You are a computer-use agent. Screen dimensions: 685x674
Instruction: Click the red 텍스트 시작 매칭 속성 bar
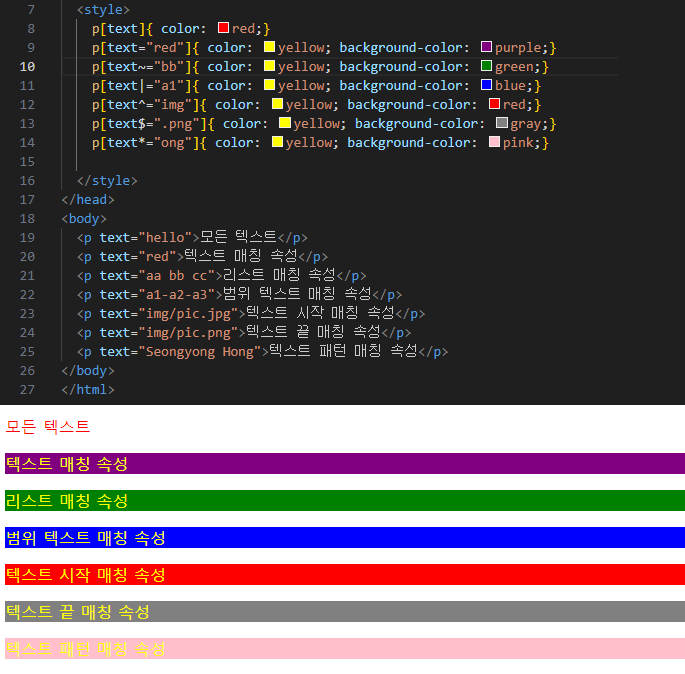click(345, 574)
